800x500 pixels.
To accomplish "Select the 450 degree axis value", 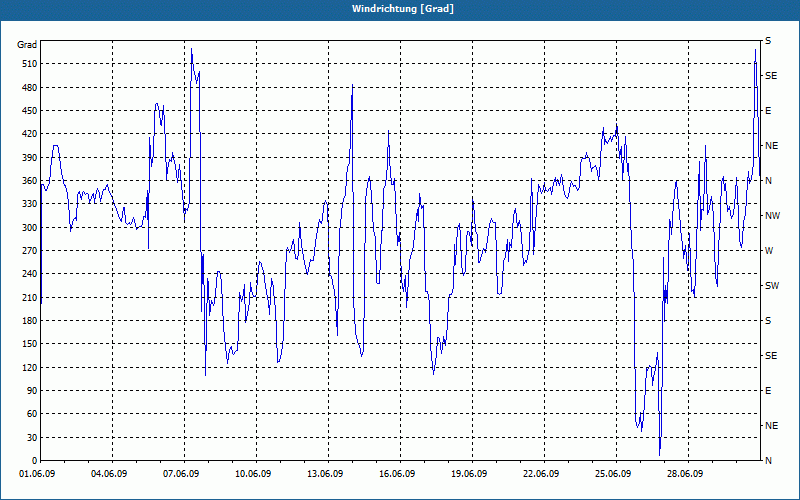I will (x=30, y=111).
